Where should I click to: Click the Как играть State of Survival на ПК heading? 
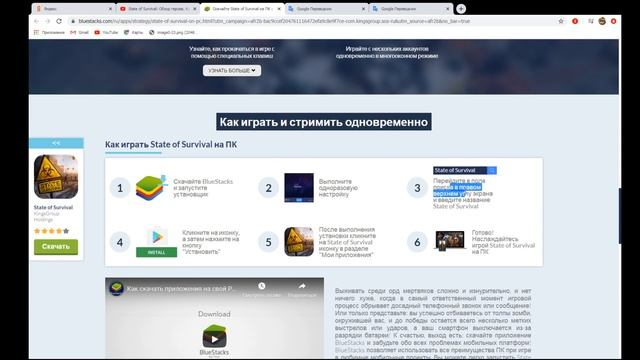pos(171,144)
